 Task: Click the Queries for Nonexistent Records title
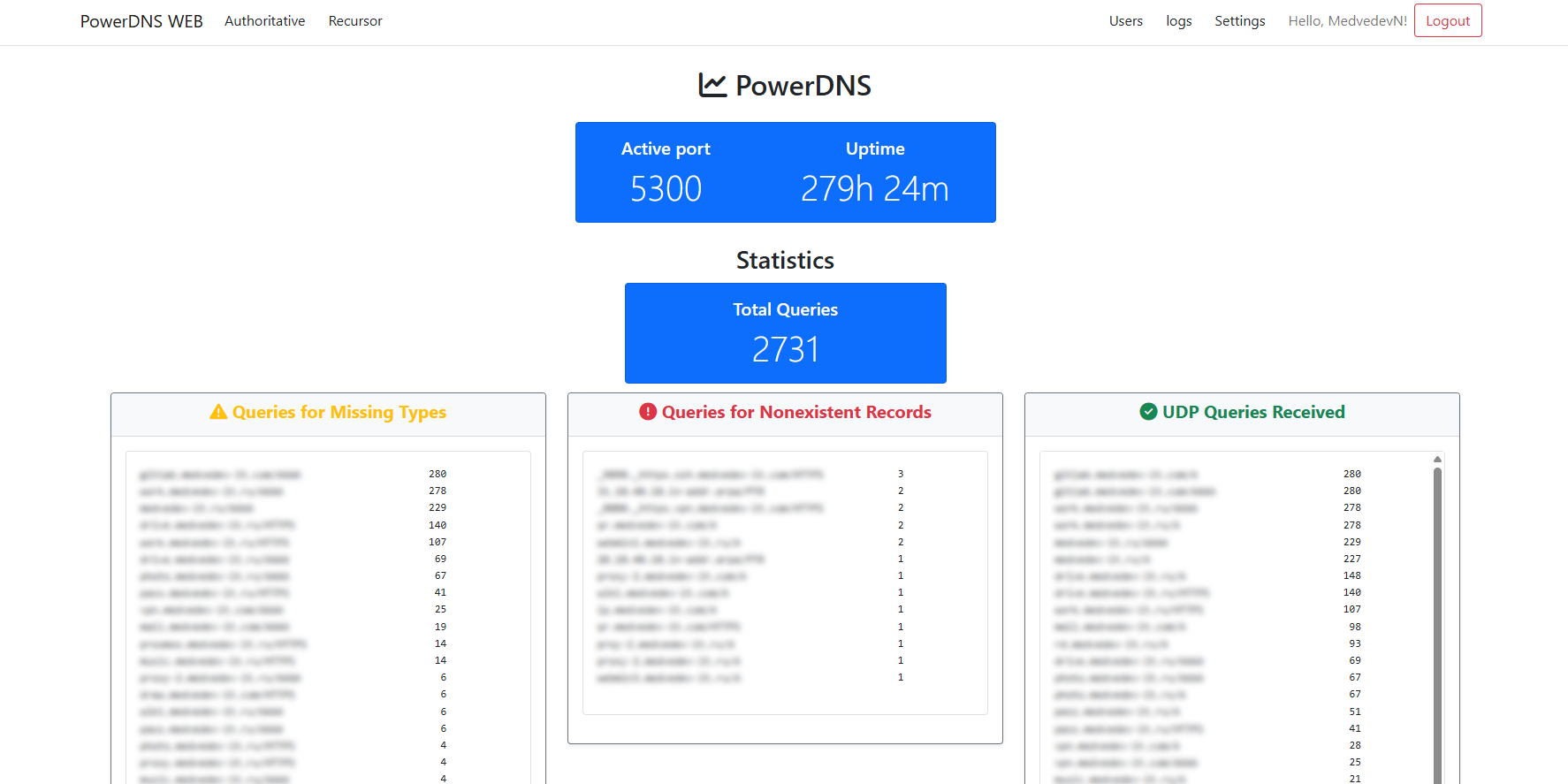(x=796, y=413)
